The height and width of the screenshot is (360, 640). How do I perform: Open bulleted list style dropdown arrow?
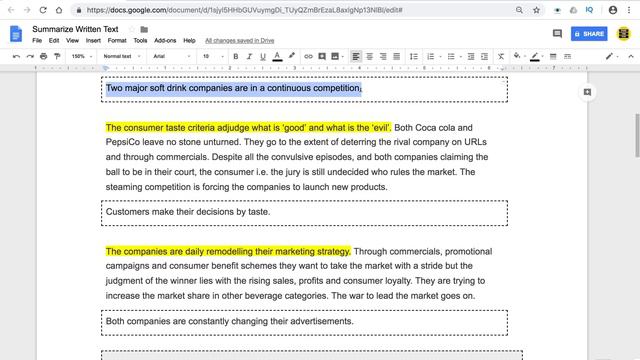(461, 57)
